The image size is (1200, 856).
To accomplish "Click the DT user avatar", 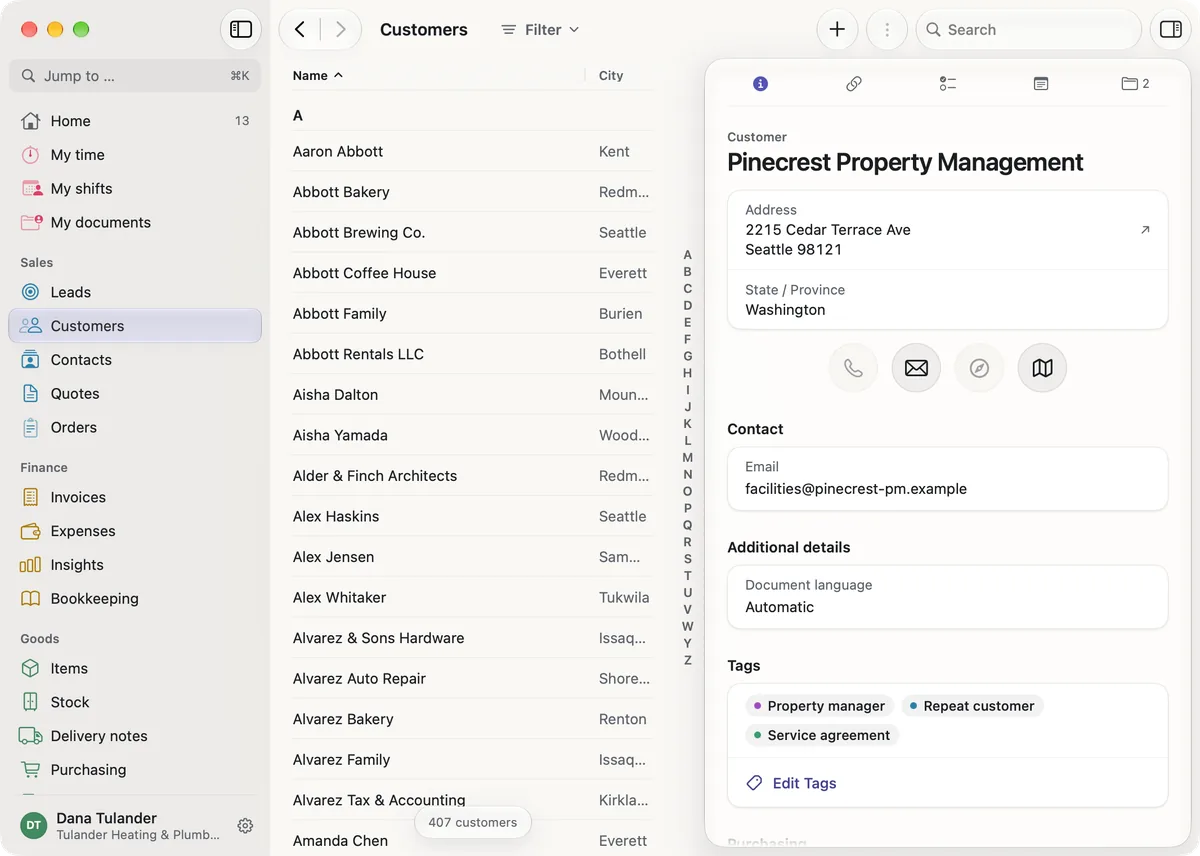I will click(33, 826).
